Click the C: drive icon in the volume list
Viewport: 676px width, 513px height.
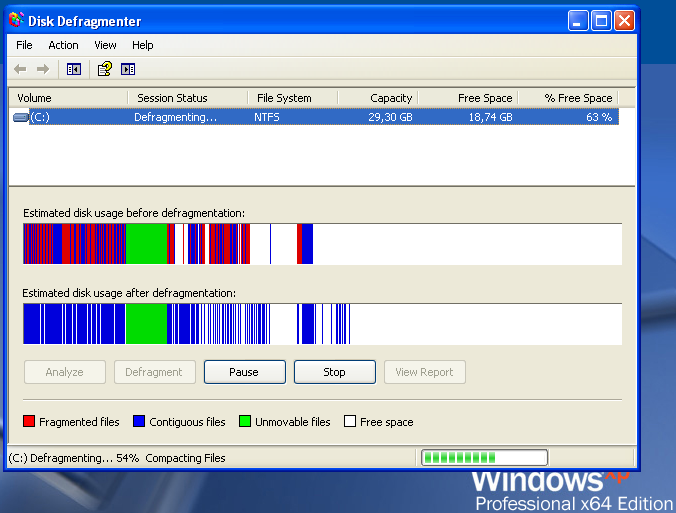click(21, 117)
